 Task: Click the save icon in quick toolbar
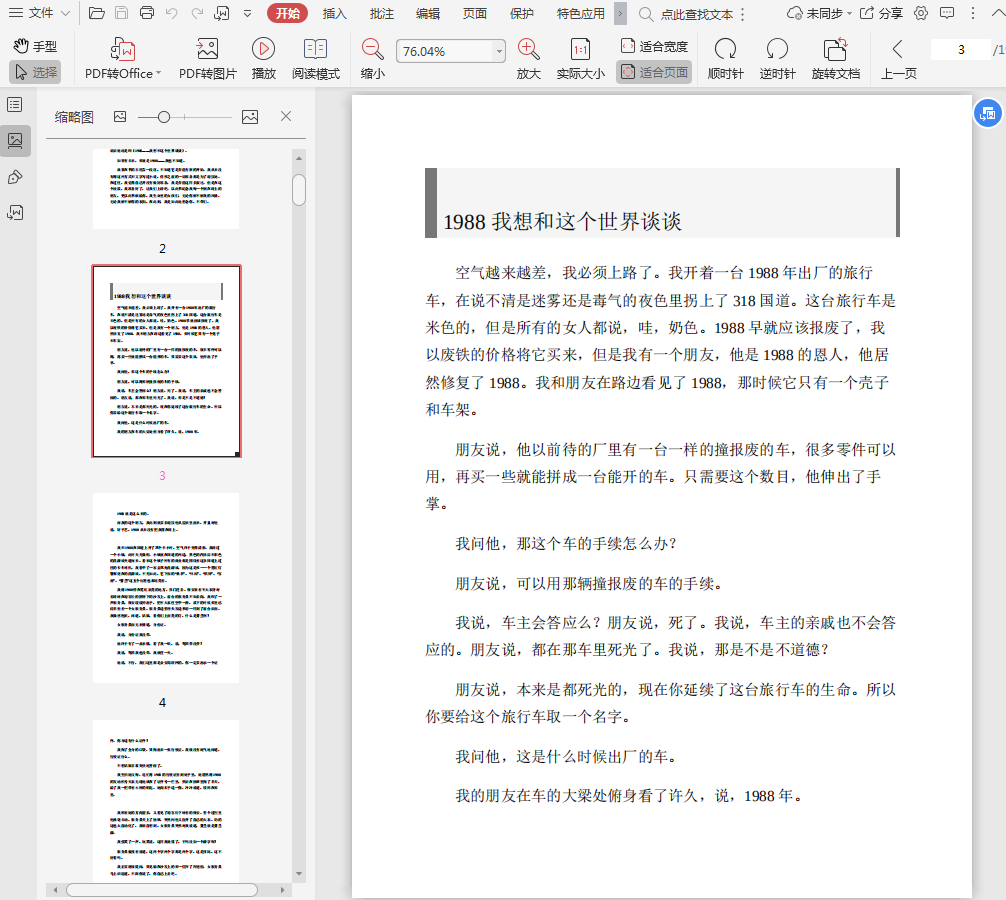tap(122, 13)
